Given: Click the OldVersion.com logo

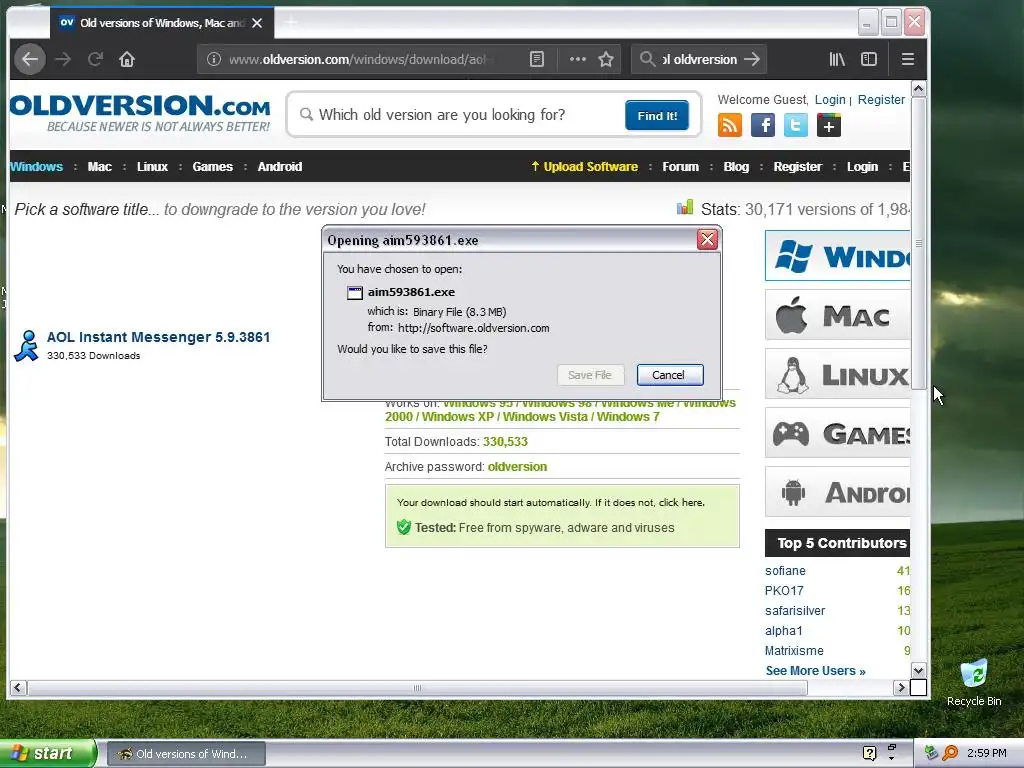Looking at the screenshot, I should coord(140,112).
